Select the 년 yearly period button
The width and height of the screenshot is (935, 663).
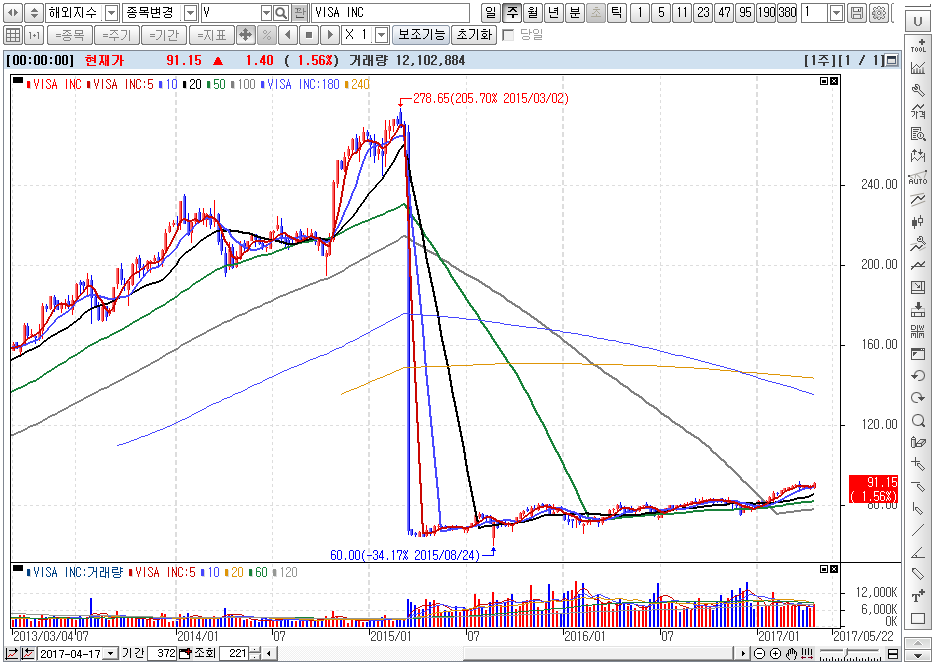[553, 13]
